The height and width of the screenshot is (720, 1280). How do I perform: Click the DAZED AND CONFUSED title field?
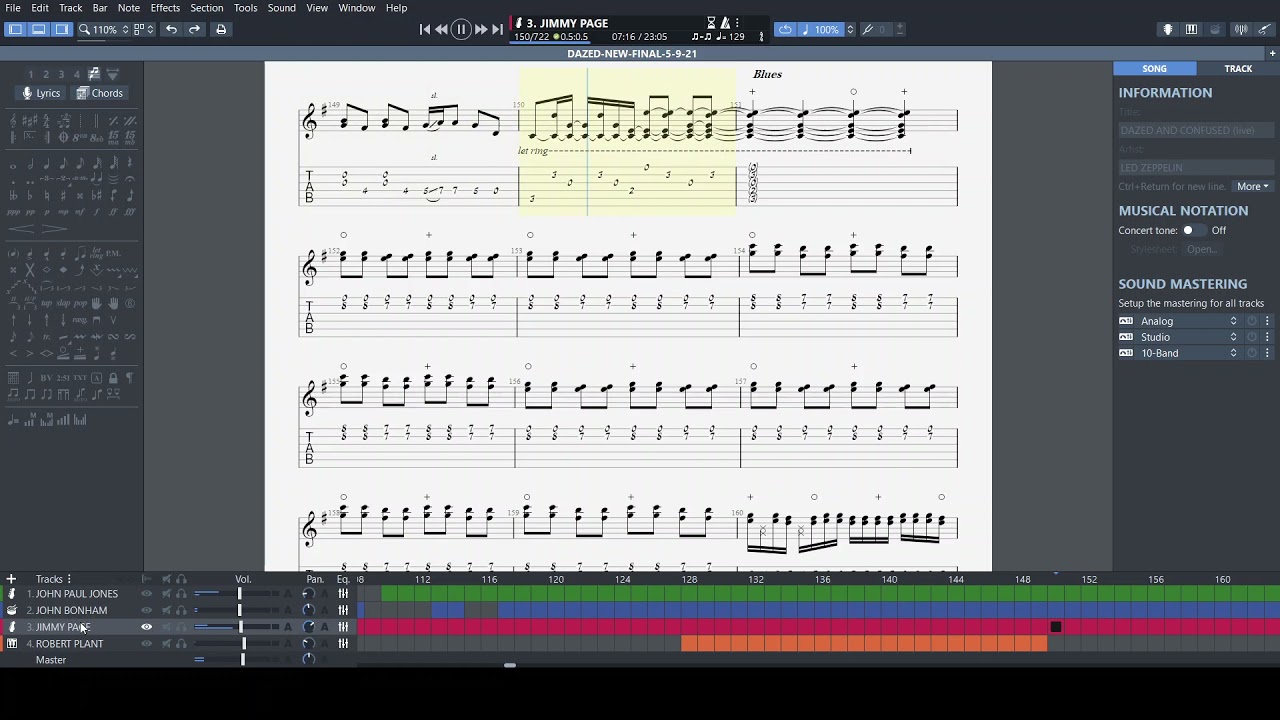[x=1196, y=130]
